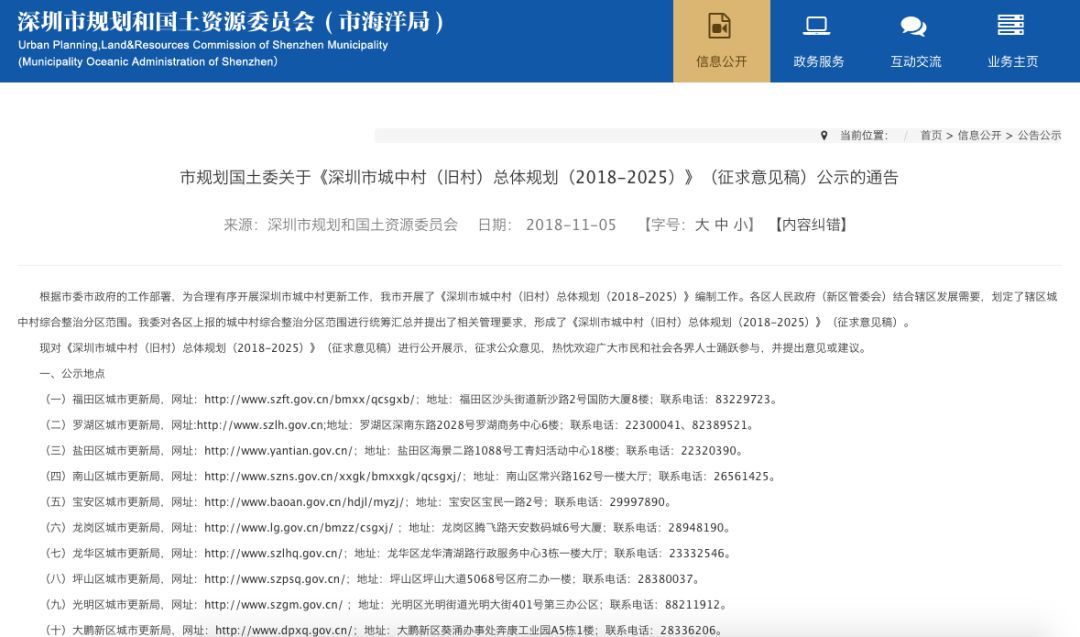Image resolution: width=1080 pixels, height=637 pixels.
Task: Set font size to 小
Action: [741, 225]
